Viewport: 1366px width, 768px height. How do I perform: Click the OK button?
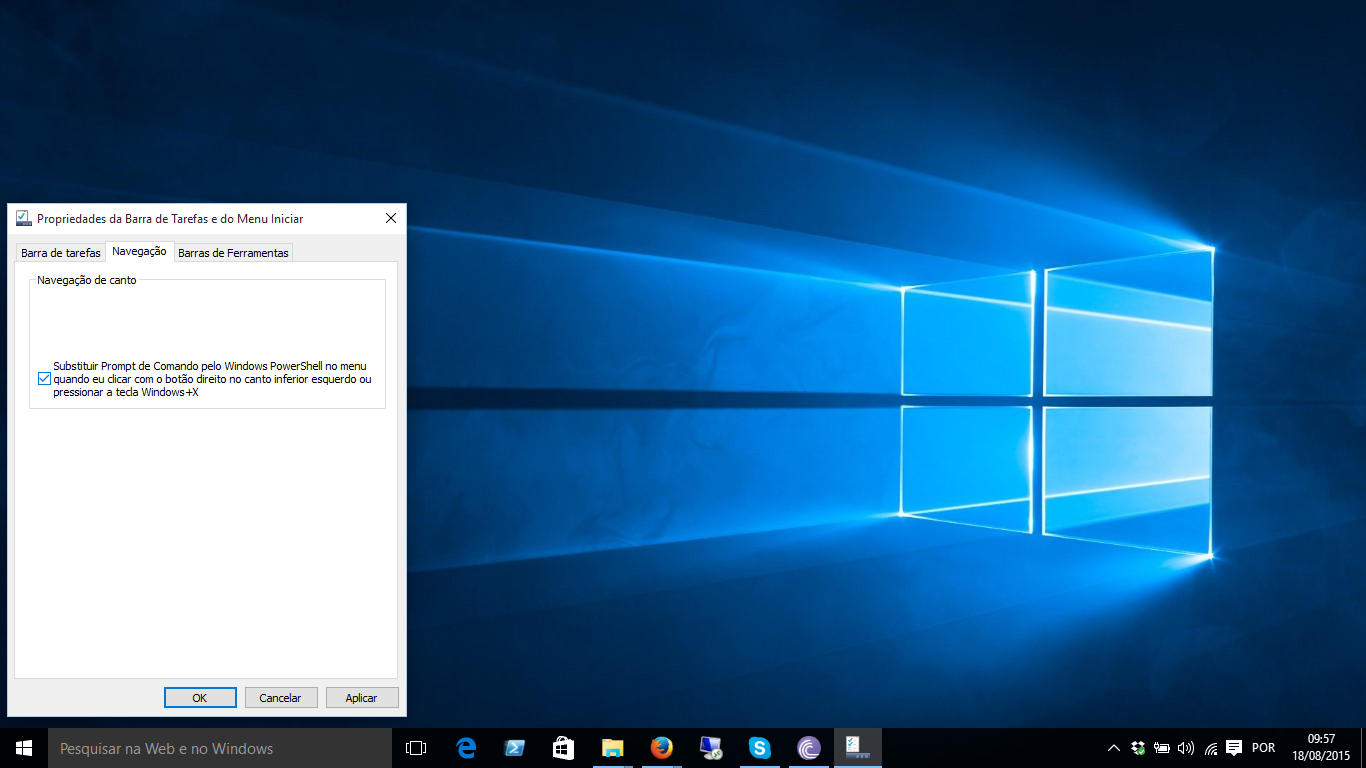point(200,698)
